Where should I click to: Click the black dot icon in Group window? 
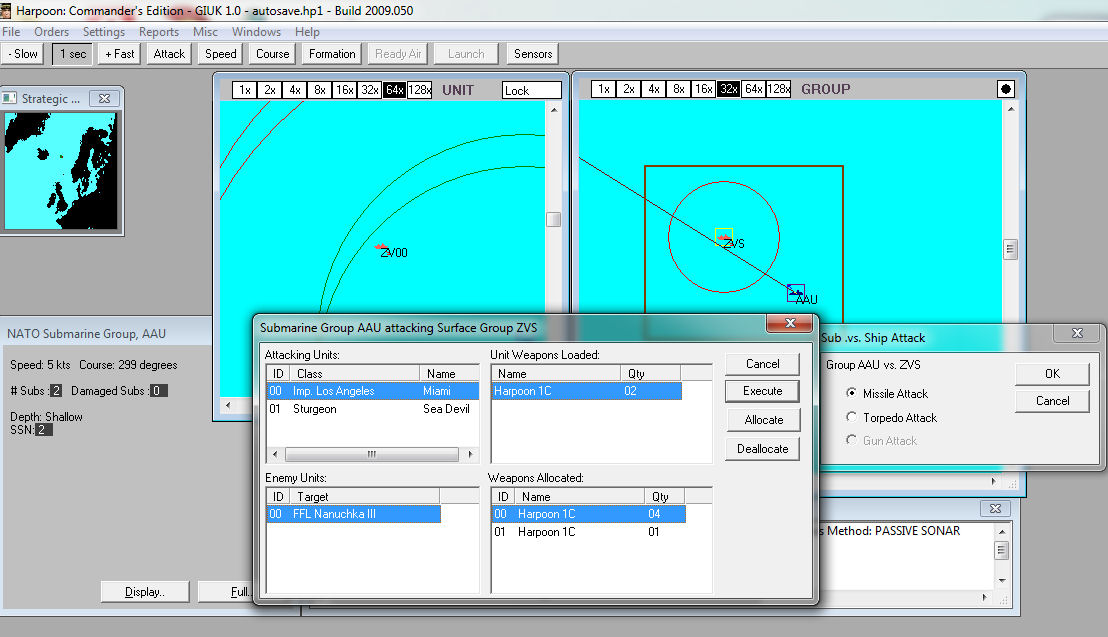tap(1006, 89)
